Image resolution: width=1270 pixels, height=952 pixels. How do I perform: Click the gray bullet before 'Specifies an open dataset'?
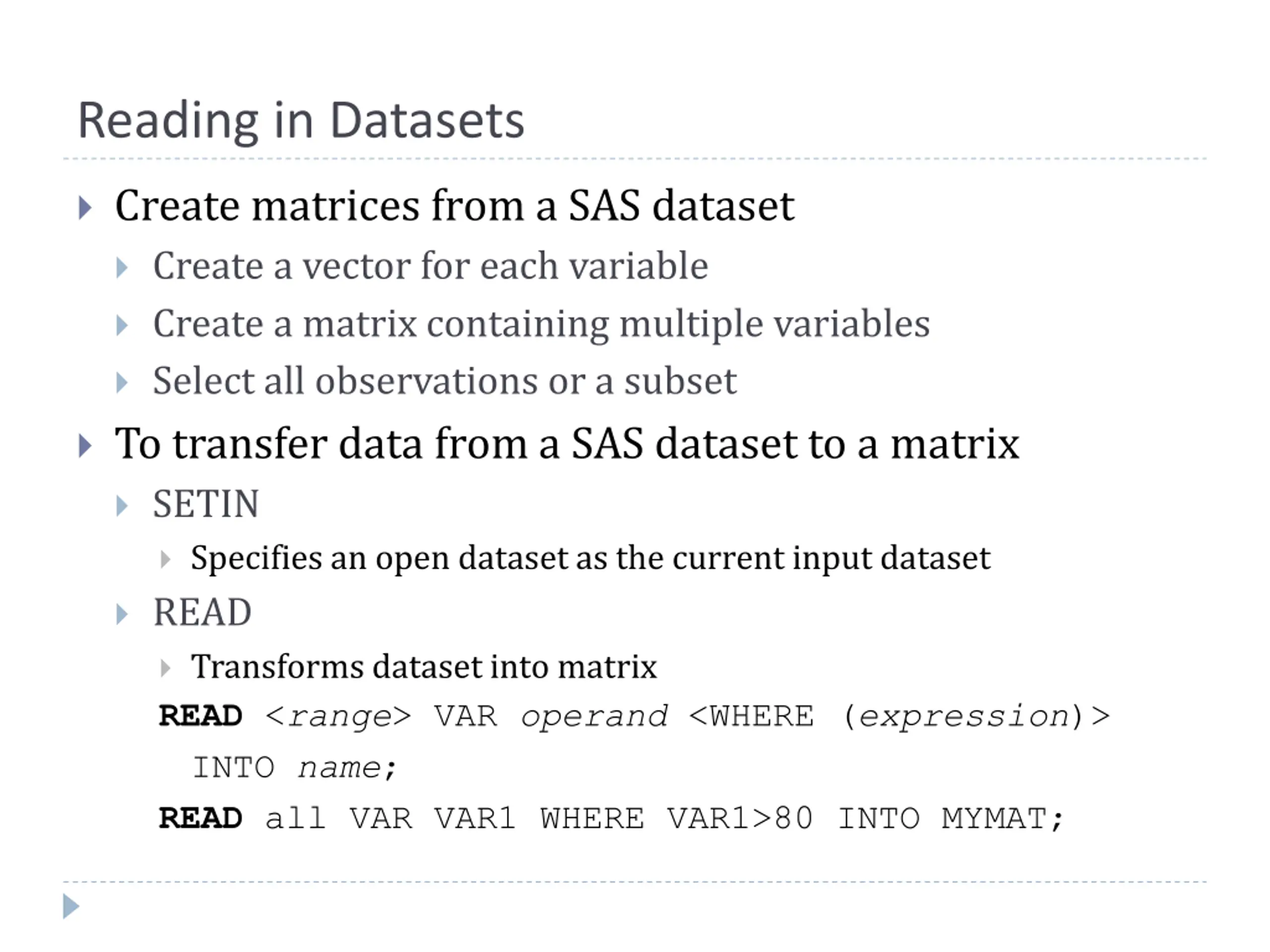(165, 559)
